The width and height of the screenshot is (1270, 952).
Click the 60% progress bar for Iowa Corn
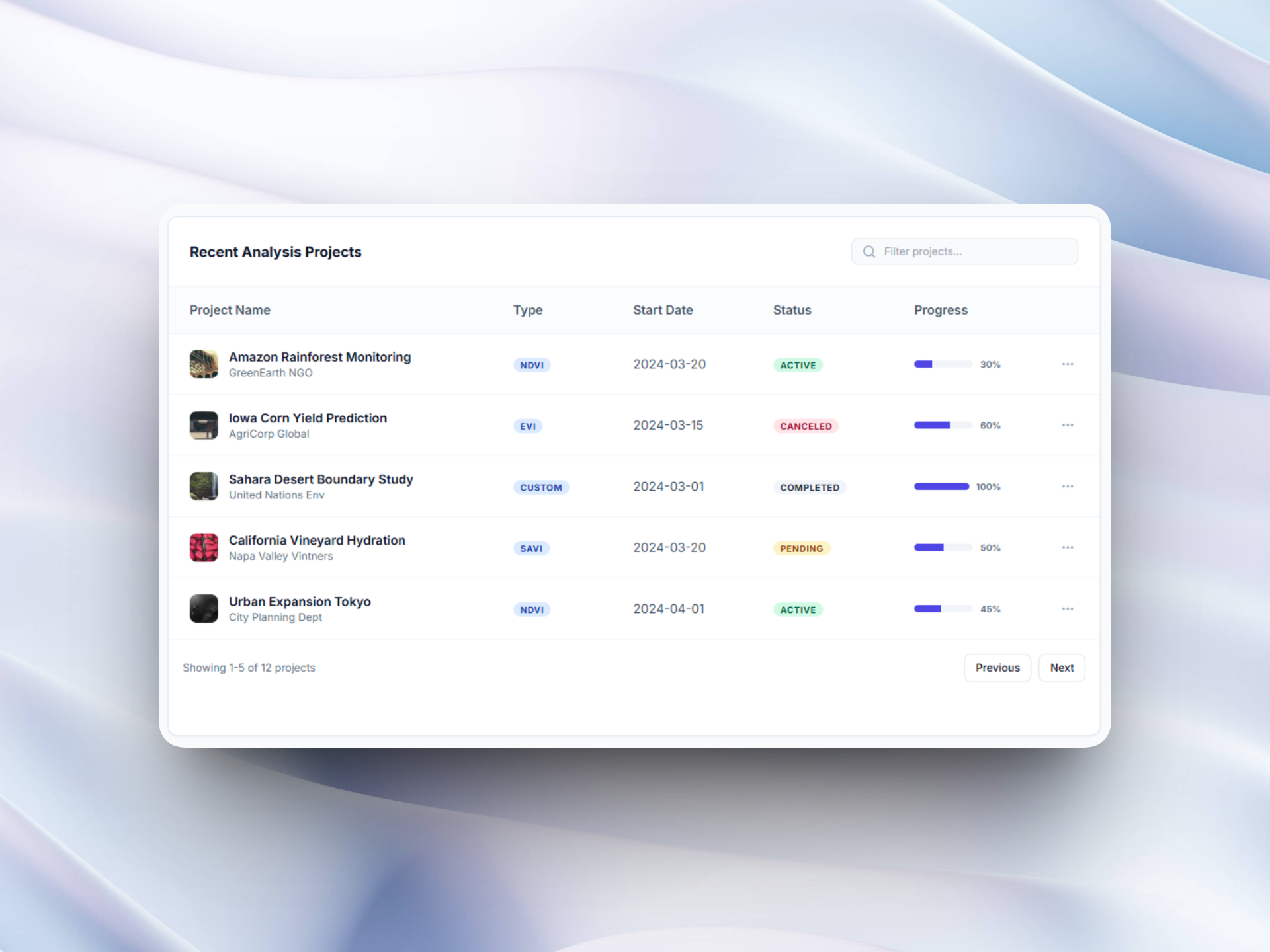click(943, 425)
